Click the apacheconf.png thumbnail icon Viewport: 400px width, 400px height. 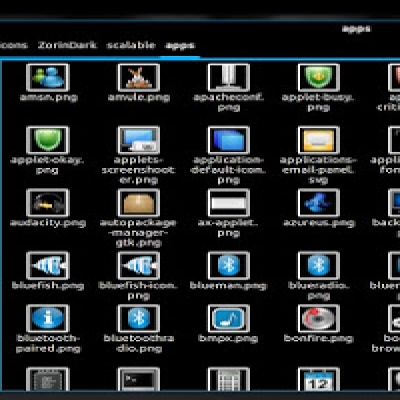[x=229, y=77]
